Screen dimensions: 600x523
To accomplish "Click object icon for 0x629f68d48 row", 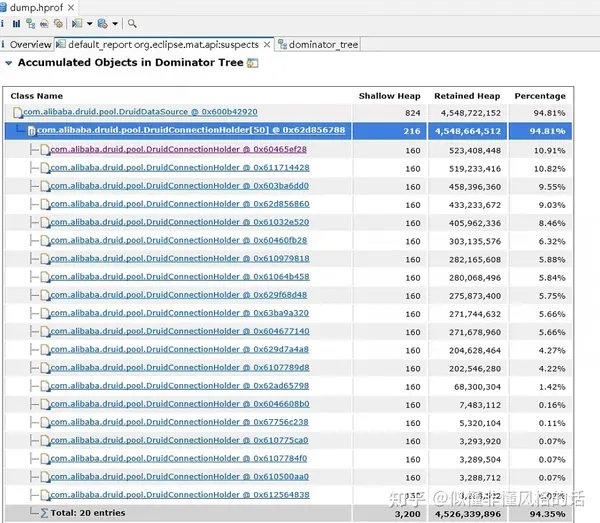I will coord(45,295).
